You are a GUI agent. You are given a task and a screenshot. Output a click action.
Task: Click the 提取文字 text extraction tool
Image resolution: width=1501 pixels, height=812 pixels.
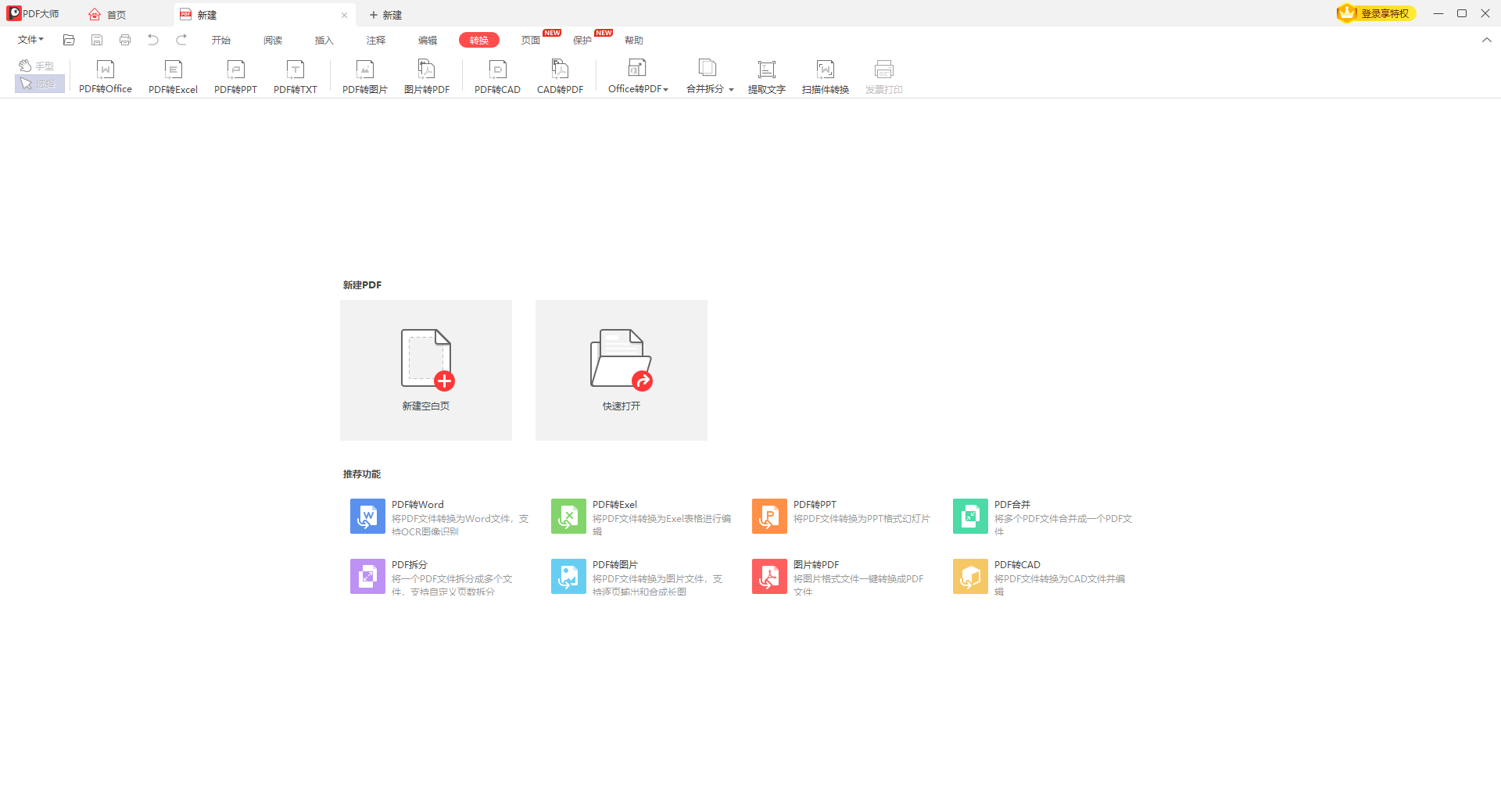[766, 77]
